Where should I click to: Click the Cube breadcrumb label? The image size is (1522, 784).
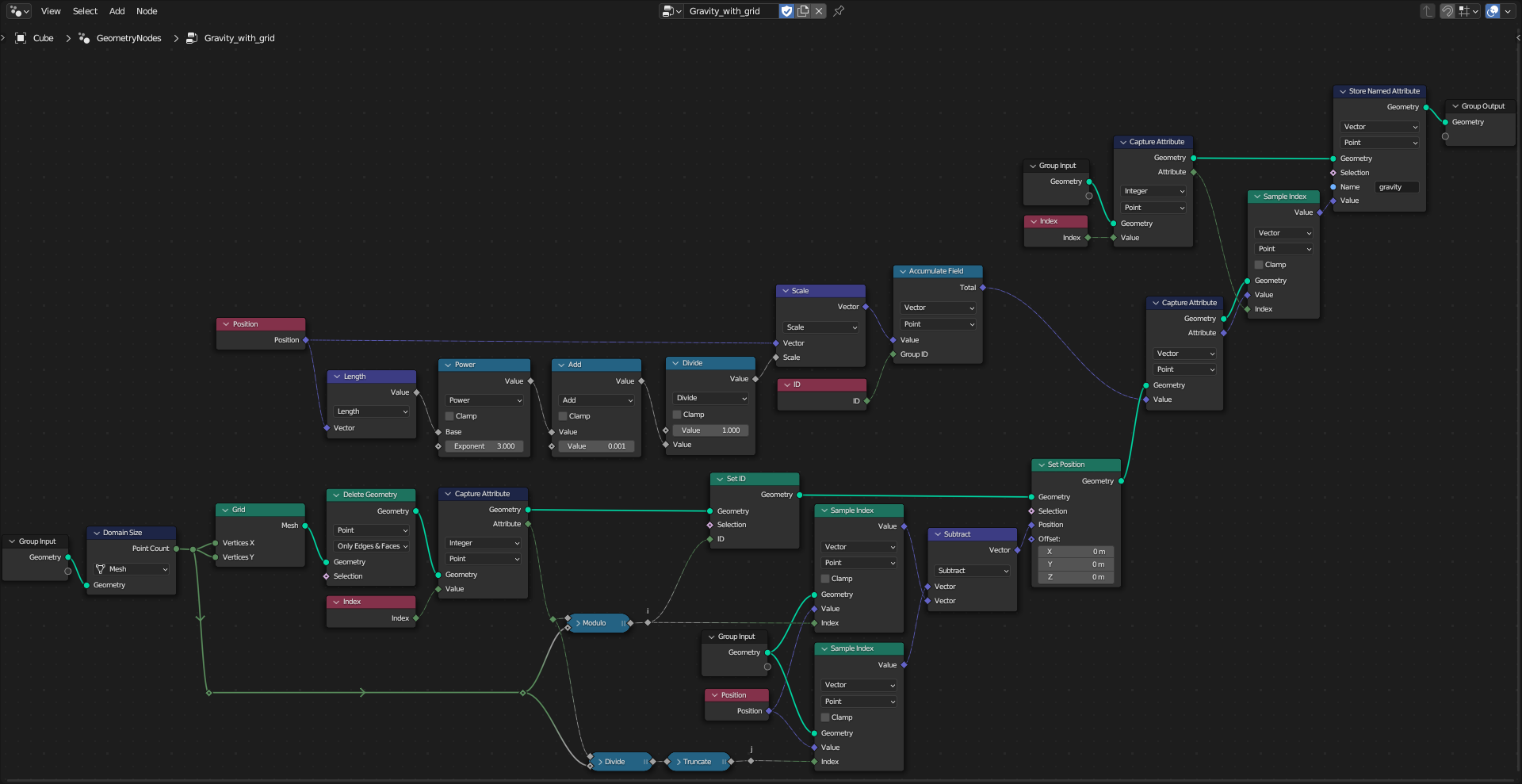44,38
